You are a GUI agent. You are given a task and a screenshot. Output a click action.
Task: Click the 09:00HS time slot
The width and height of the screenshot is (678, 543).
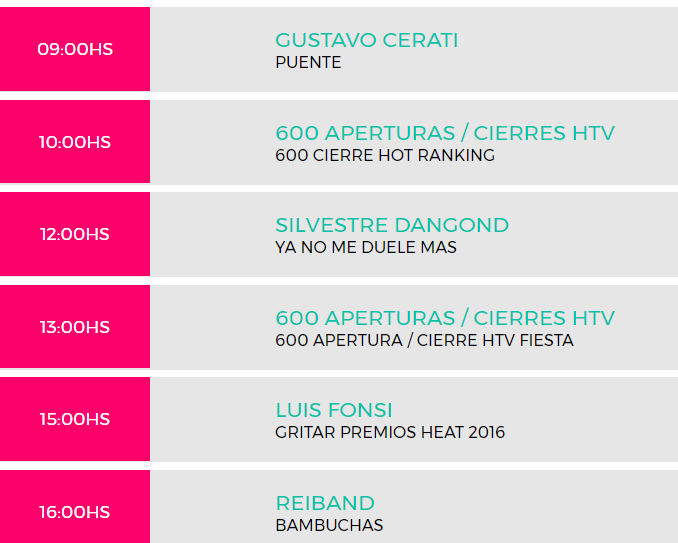(x=75, y=49)
